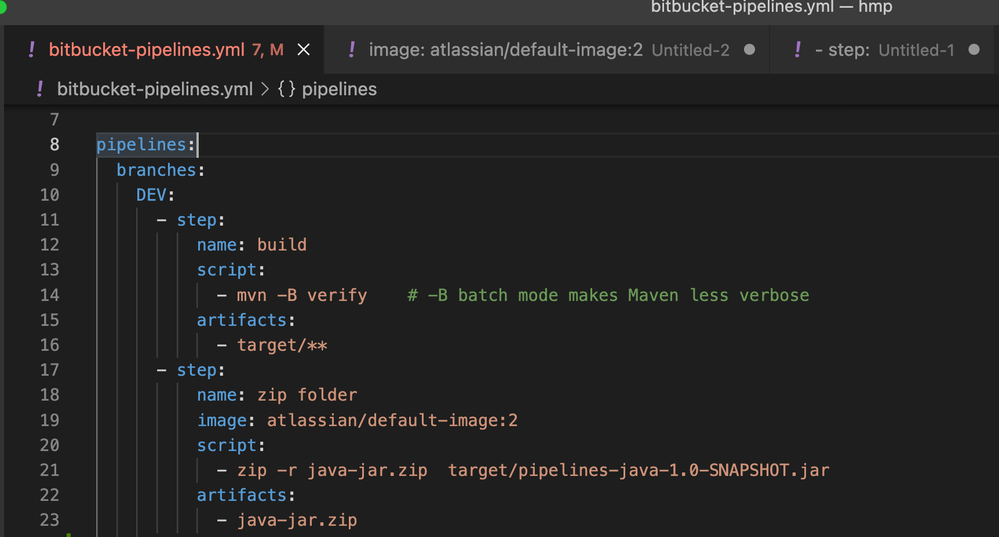999x537 pixels.
Task: Click unsaved dot on the Untitled-1 tab
Action: (974, 50)
